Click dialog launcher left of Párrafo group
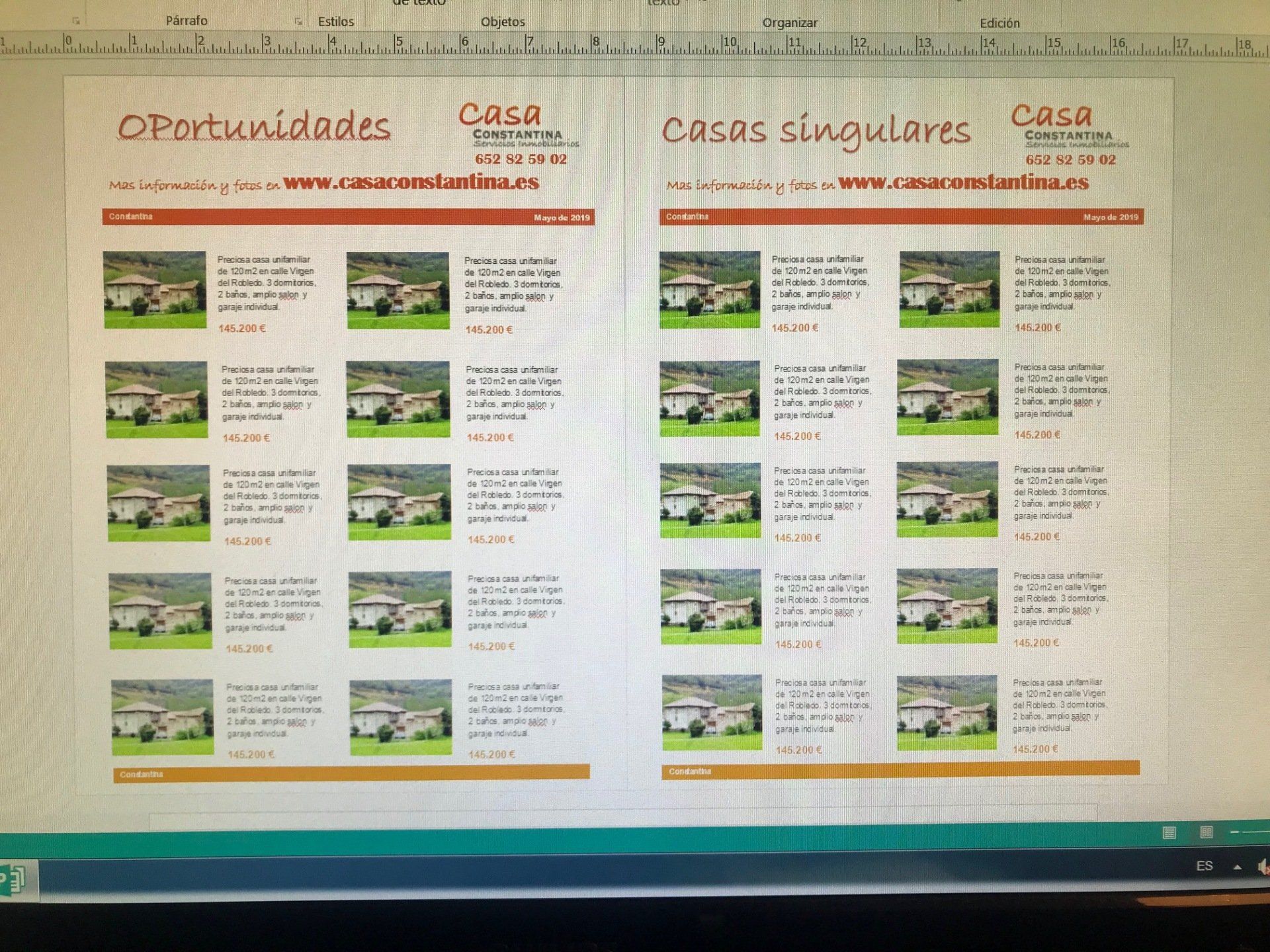1270x952 pixels. pyautogui.click(x=76, y=21)
